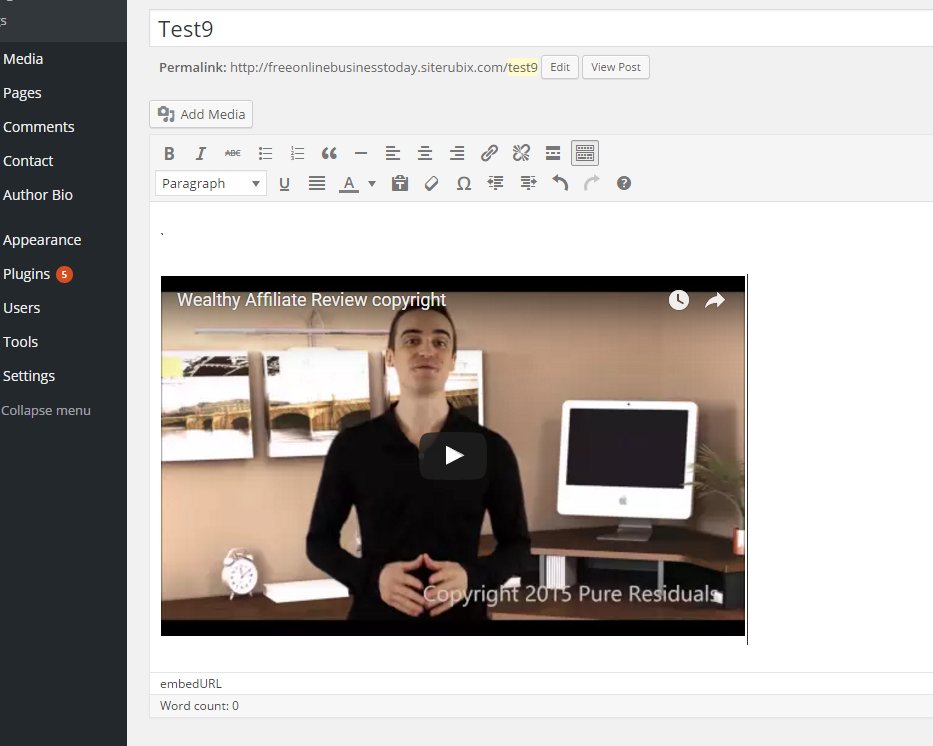The image size is (933, 746).
Task: Insert Read More tag
Action: pyautogui.click(x=553, y=153)
